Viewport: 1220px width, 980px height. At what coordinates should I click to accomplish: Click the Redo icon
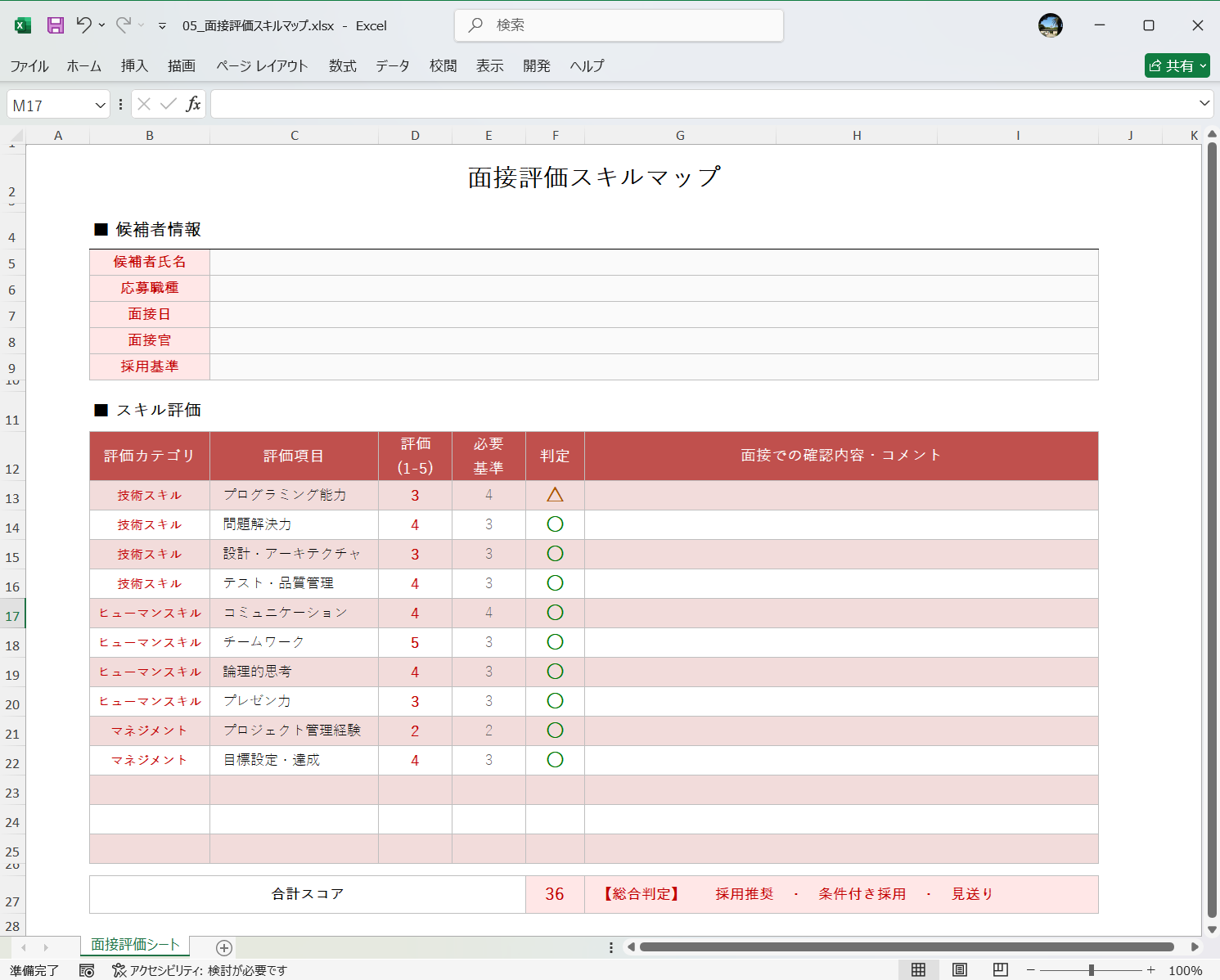click(121, 25)
